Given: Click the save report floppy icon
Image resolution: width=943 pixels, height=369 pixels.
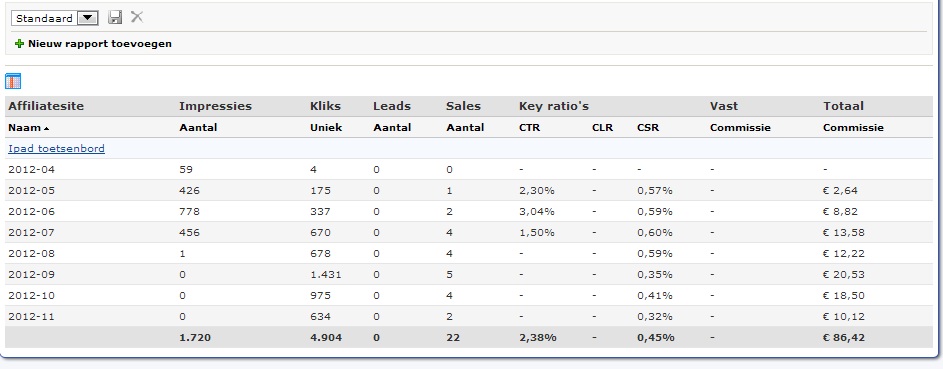Looking at the screenshot, I should point(115,17).
